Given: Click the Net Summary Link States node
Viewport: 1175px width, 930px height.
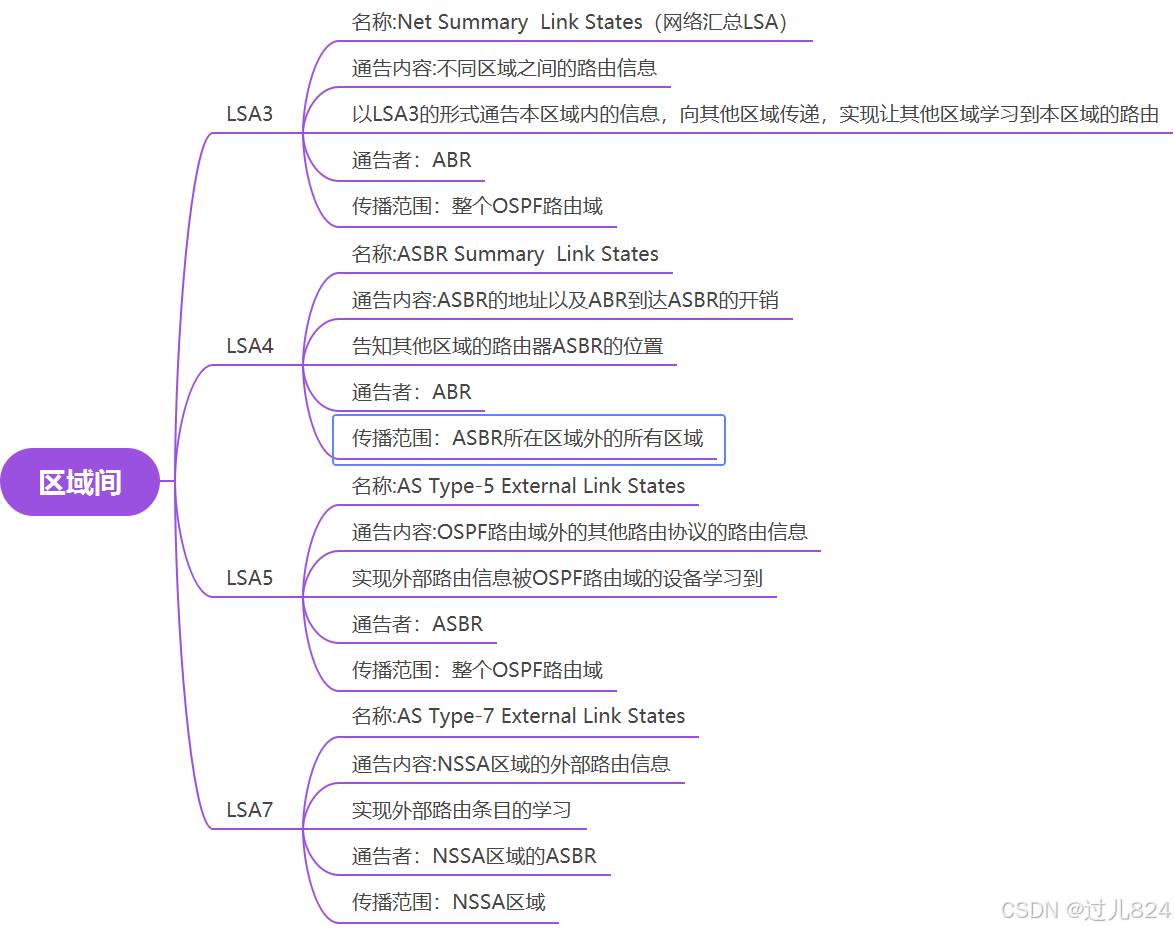Looking at the screenshot, I should (x=572, y=22).
